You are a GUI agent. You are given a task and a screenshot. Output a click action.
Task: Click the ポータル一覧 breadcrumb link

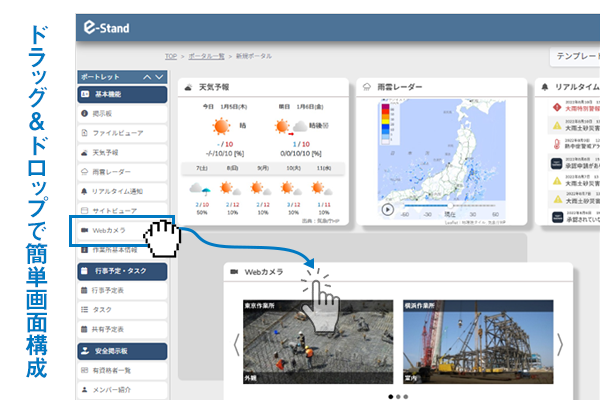[x=209, y=58]
